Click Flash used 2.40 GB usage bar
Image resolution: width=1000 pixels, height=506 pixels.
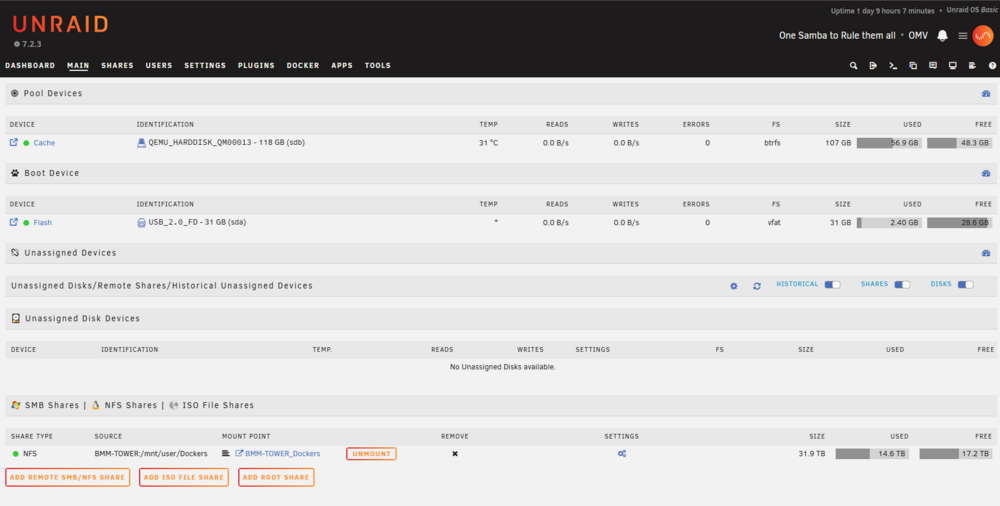click(x=888, y=223)
